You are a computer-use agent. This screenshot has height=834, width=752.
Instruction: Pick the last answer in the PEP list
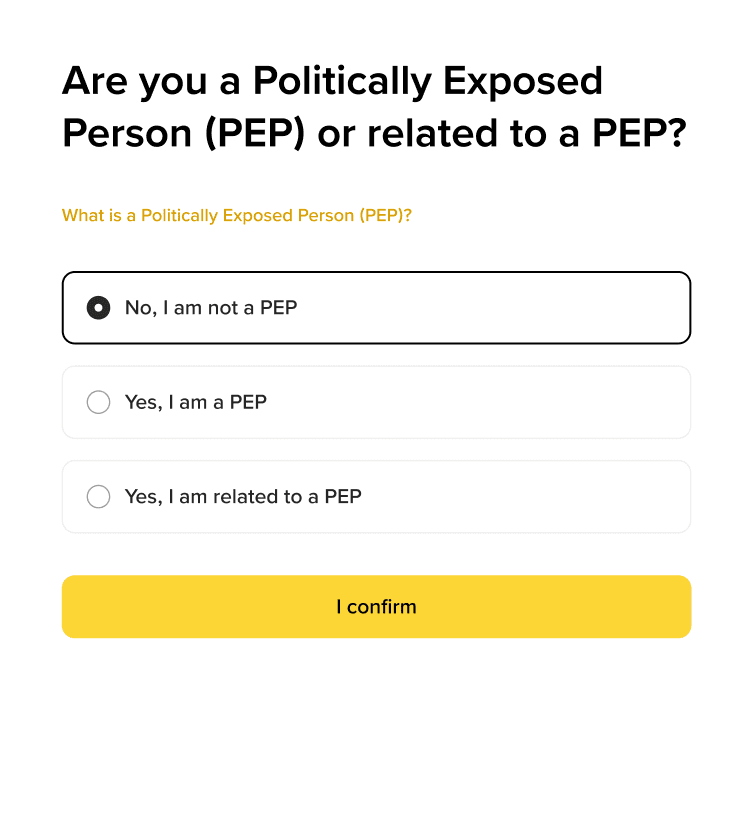pyautogui.click(x=376, y=496)
